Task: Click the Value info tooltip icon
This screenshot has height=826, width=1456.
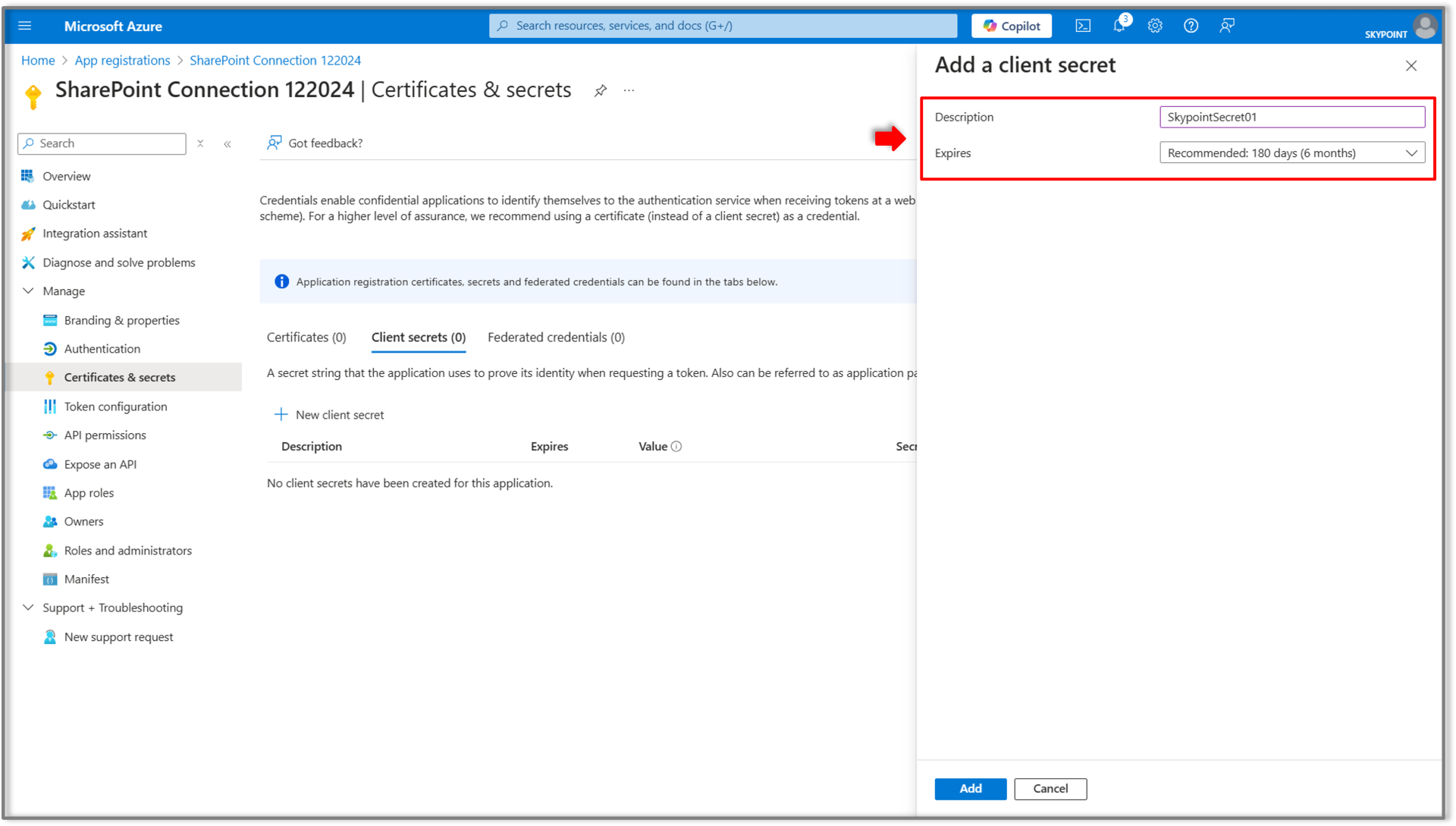Action: click(678, 446)
